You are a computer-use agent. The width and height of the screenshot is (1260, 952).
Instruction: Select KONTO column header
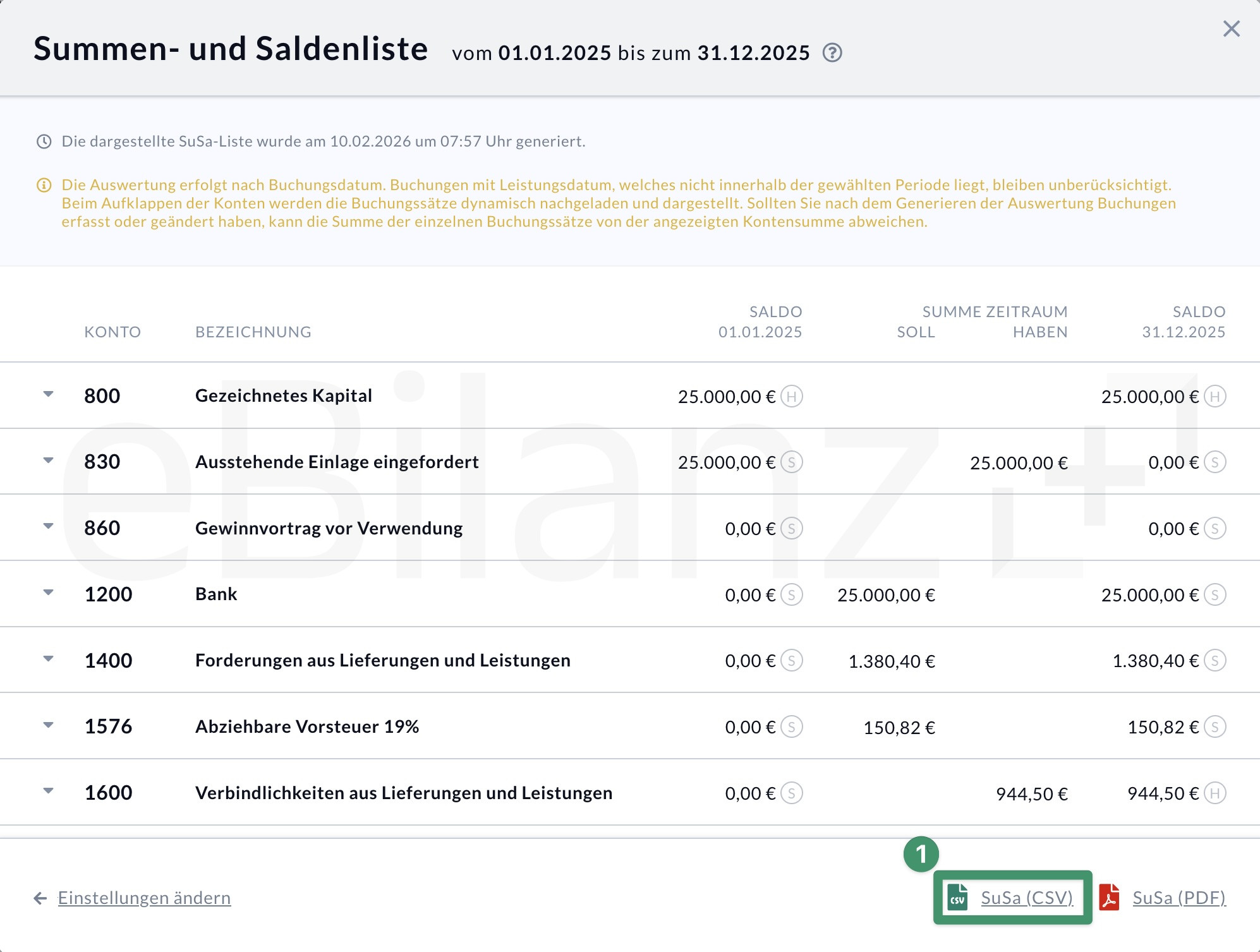112,332
